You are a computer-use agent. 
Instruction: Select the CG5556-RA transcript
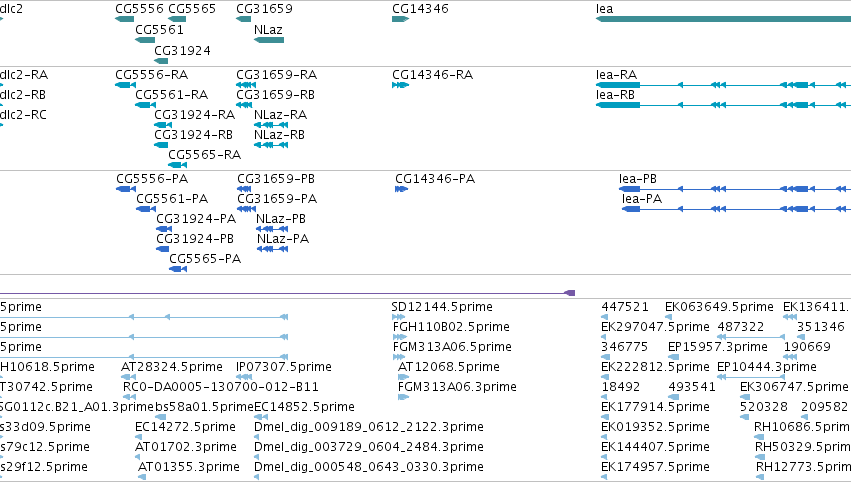click(x=125, y=85)
